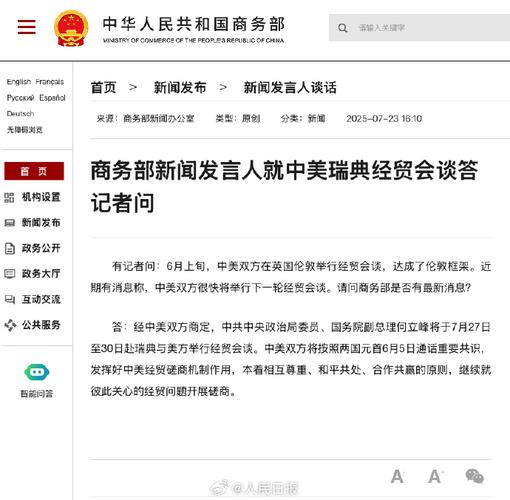Click the keyword search input field
510x500 pixels.
pos(419,28)
